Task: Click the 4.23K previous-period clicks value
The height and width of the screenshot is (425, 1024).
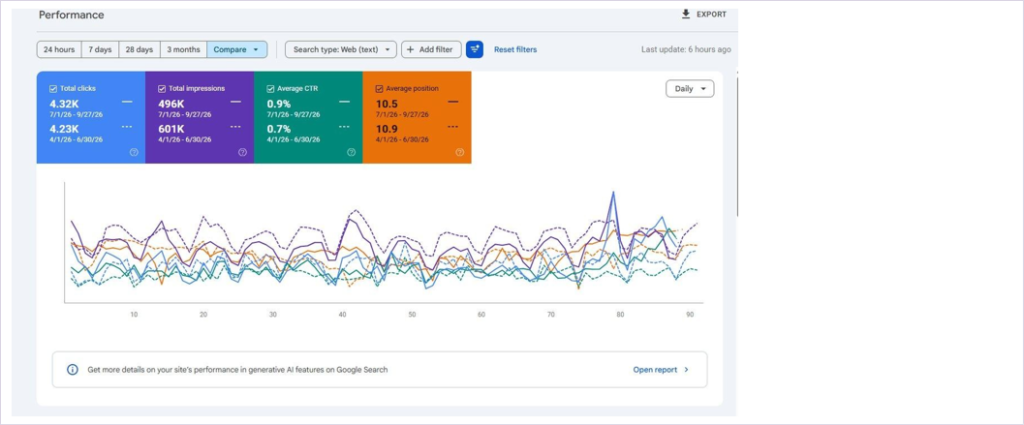Action: tap(64, 129)
